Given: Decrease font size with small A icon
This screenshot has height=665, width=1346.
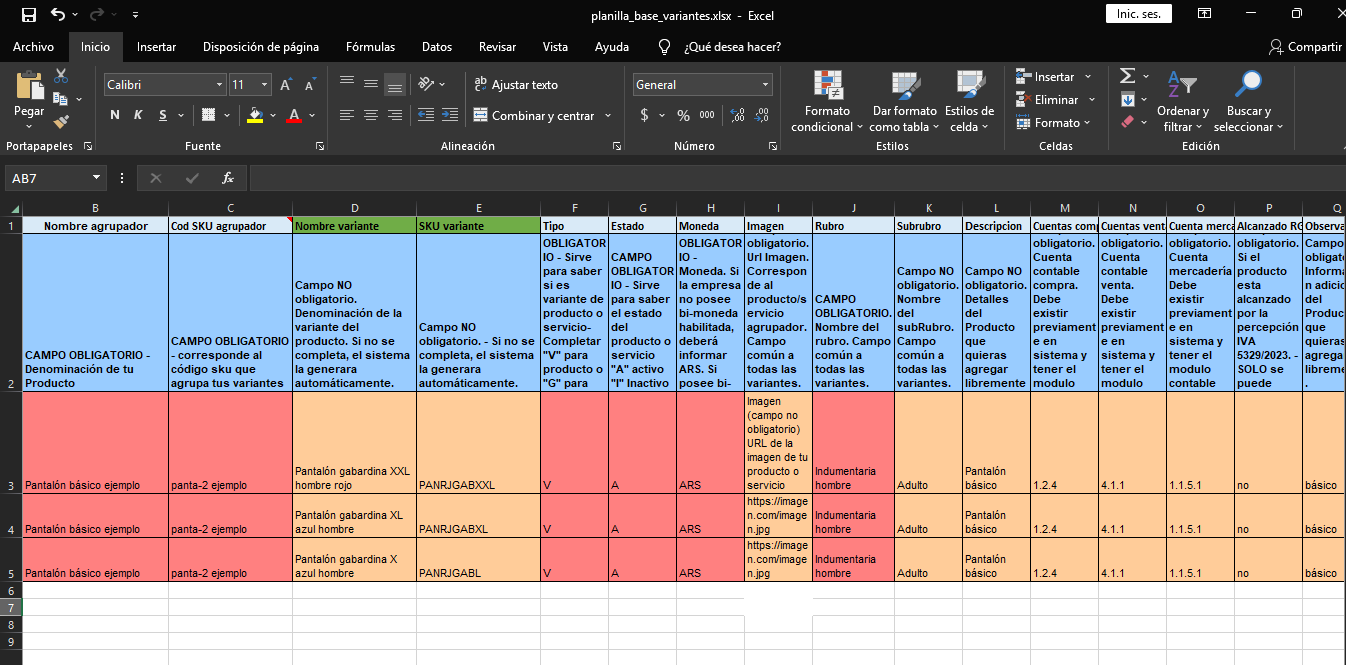Looking at the screenshot, I should [x=310, y=85].
